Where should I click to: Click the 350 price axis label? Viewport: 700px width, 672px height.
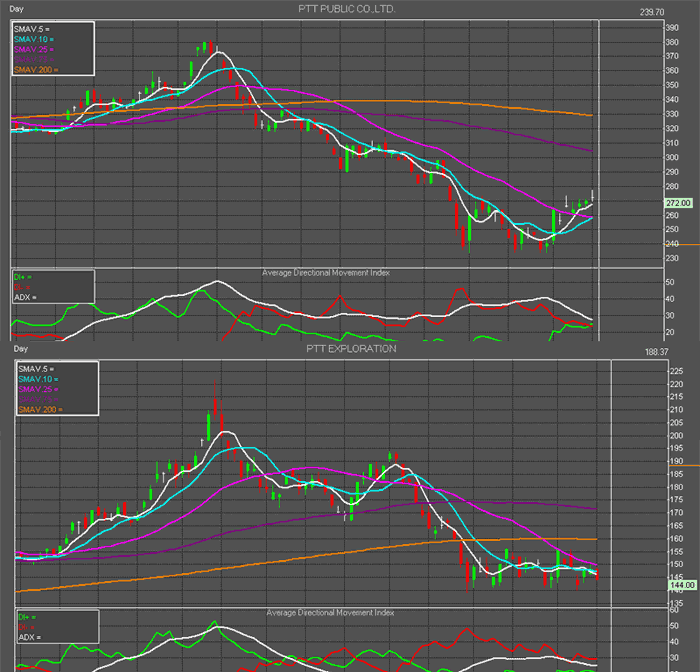(x=672, y=85)
